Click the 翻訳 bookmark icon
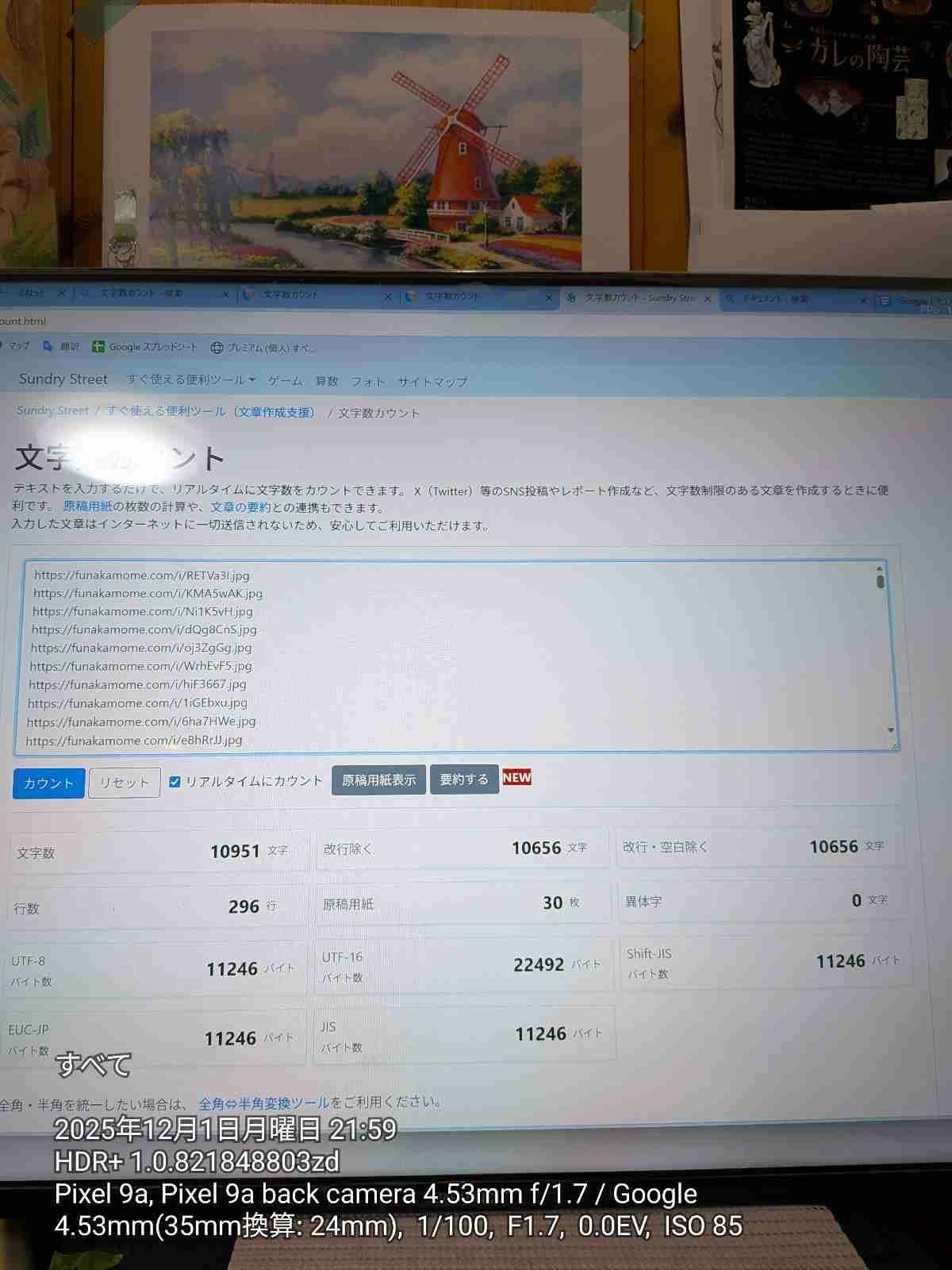 (x=48, y=346)
